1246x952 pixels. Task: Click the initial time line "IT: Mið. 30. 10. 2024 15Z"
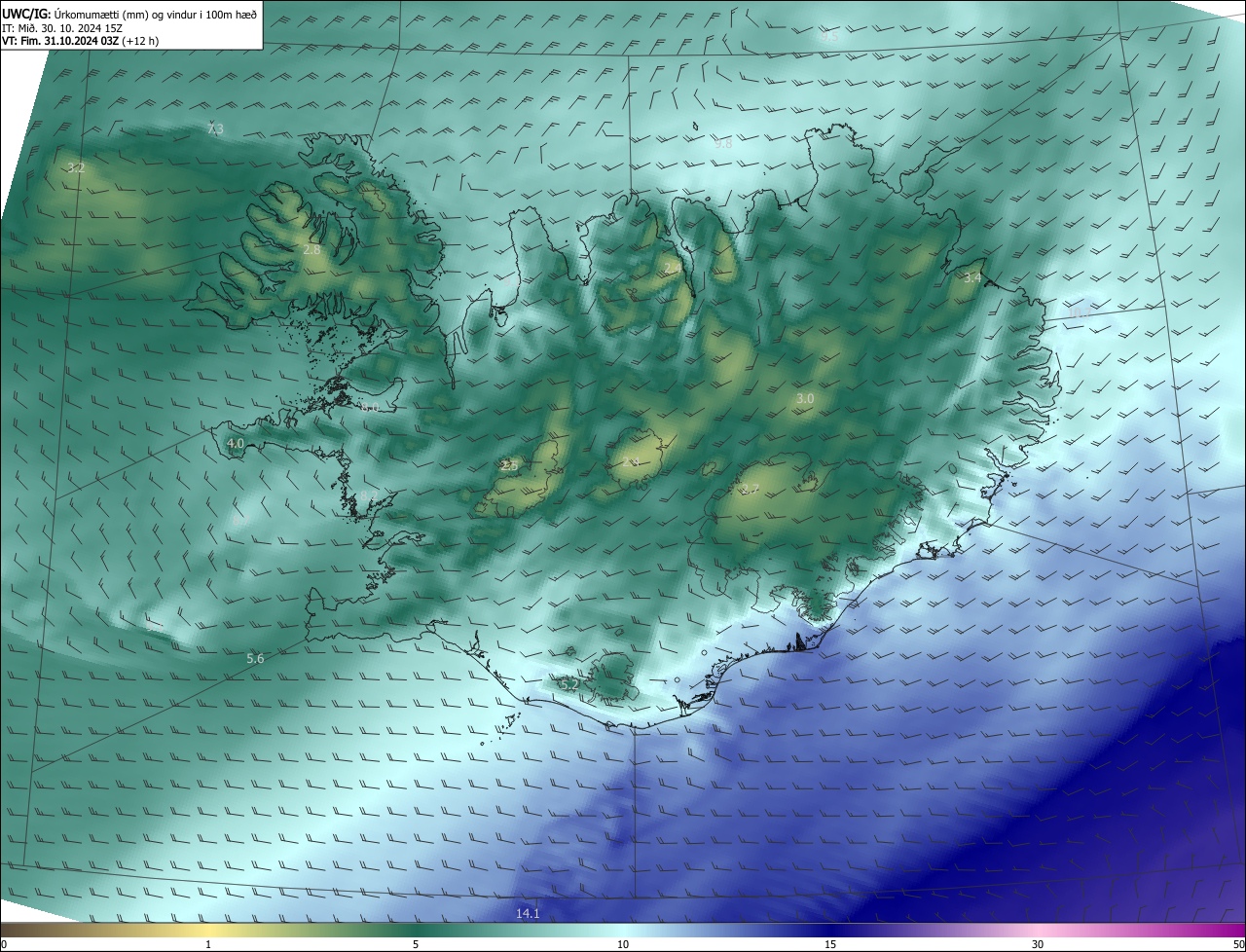[61, 28]
